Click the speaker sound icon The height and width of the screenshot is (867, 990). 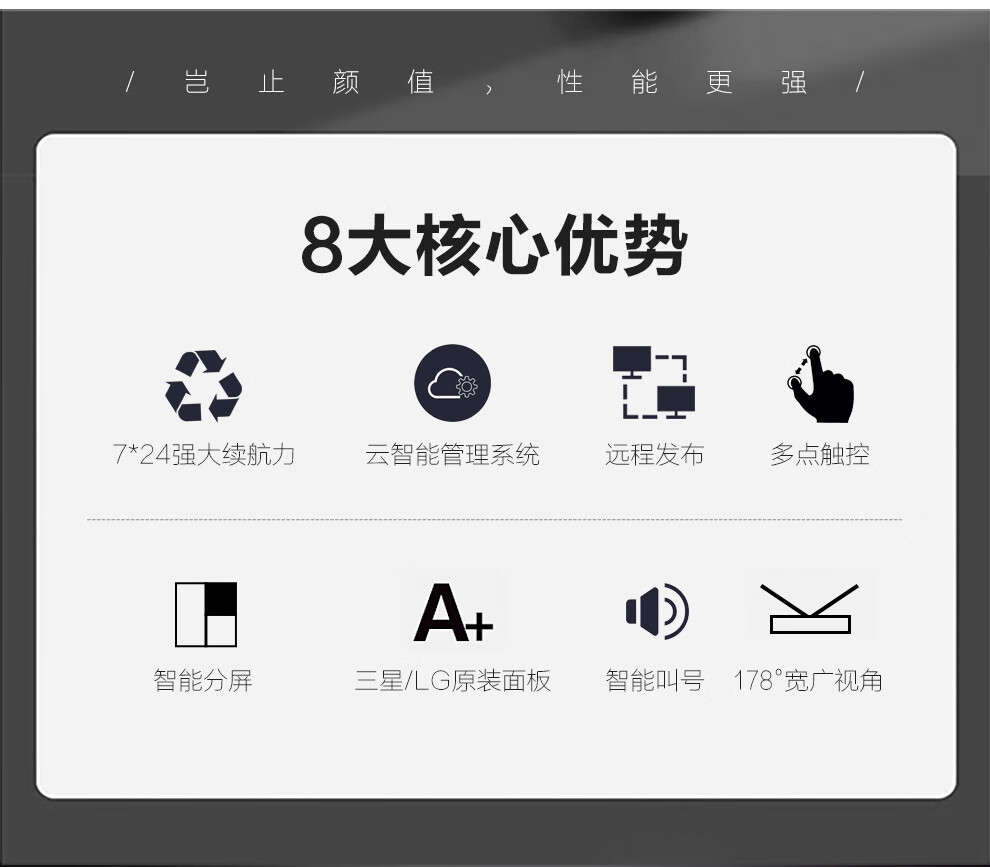click(x=657, y=610)
